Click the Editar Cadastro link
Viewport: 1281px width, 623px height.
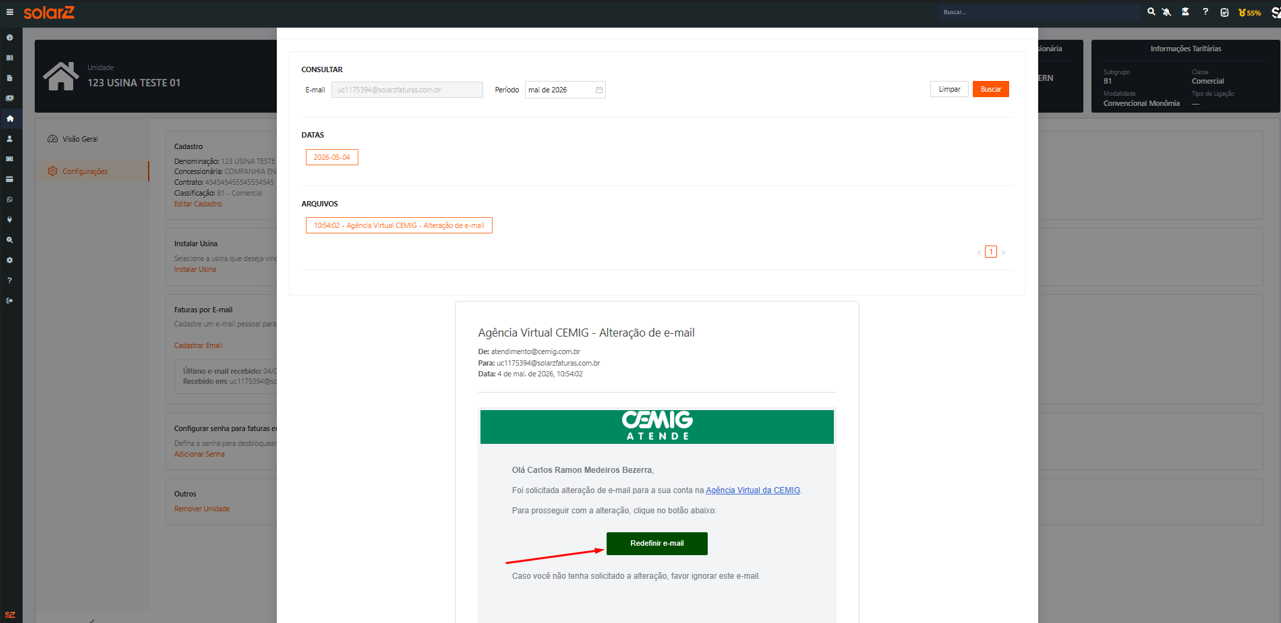click(x=198, y=204)
